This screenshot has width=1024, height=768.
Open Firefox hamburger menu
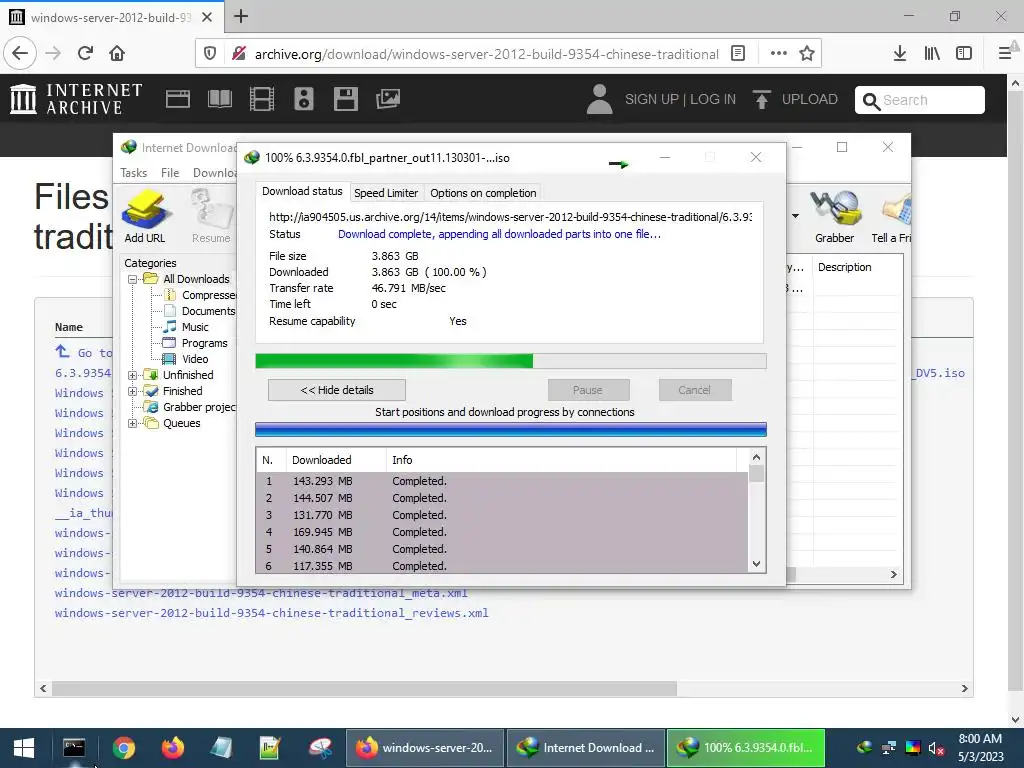click(x=1005, y=54)
